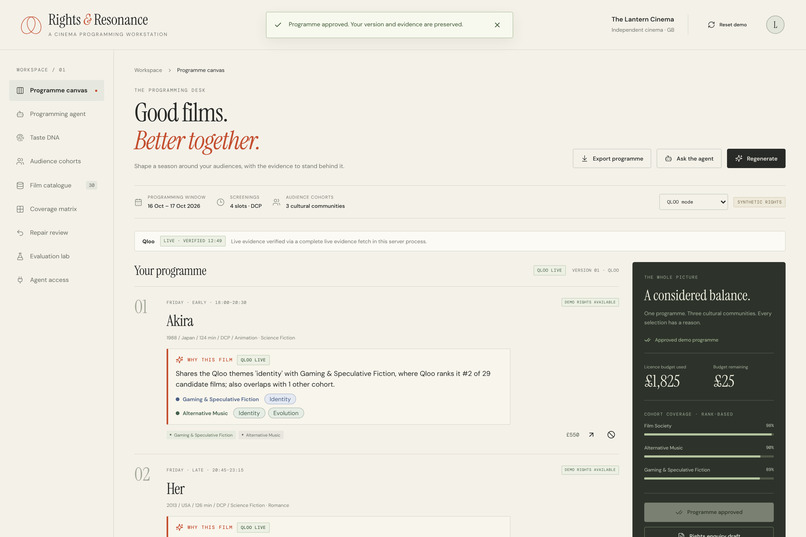Viewport: 806px width, 537px height.
Task: Click the Taste DNA fingerprint icon
Action: tap(20, 138)
